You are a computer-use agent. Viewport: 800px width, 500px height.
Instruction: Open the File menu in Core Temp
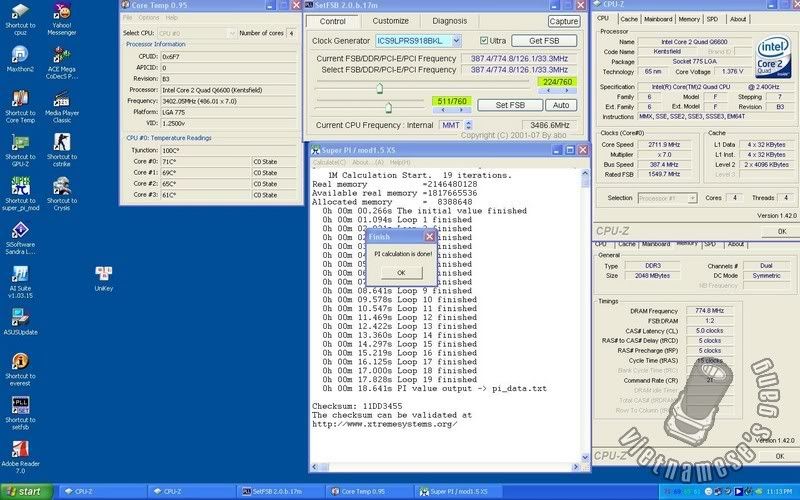pos(128,18)
